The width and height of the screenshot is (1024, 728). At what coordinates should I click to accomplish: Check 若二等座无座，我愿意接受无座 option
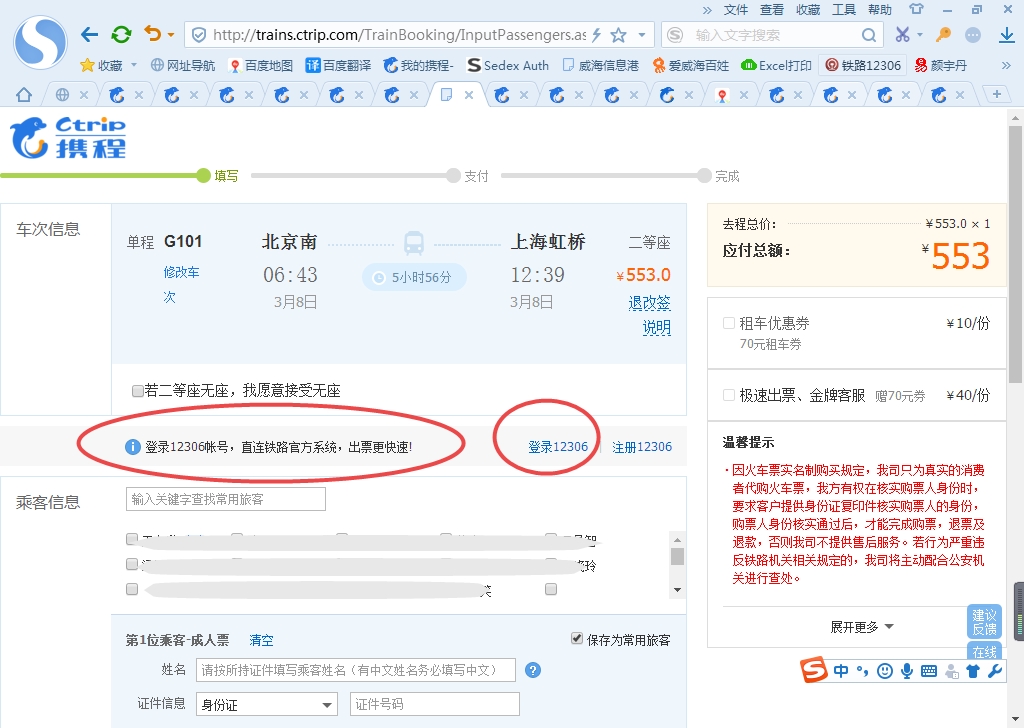pos(137,391)
